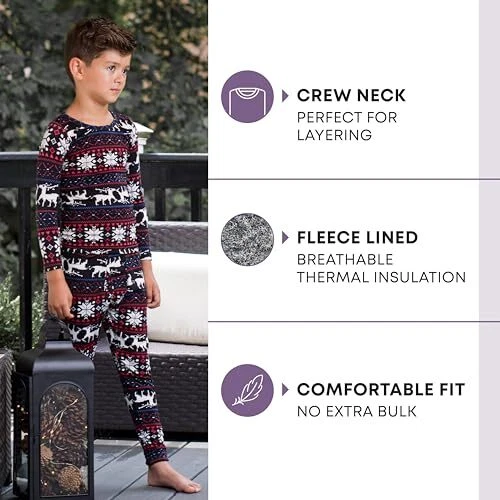Select the COMFORTABLE FIT heading
The height and width of the screenshot is (500, 500).
(x=381, y=389)
